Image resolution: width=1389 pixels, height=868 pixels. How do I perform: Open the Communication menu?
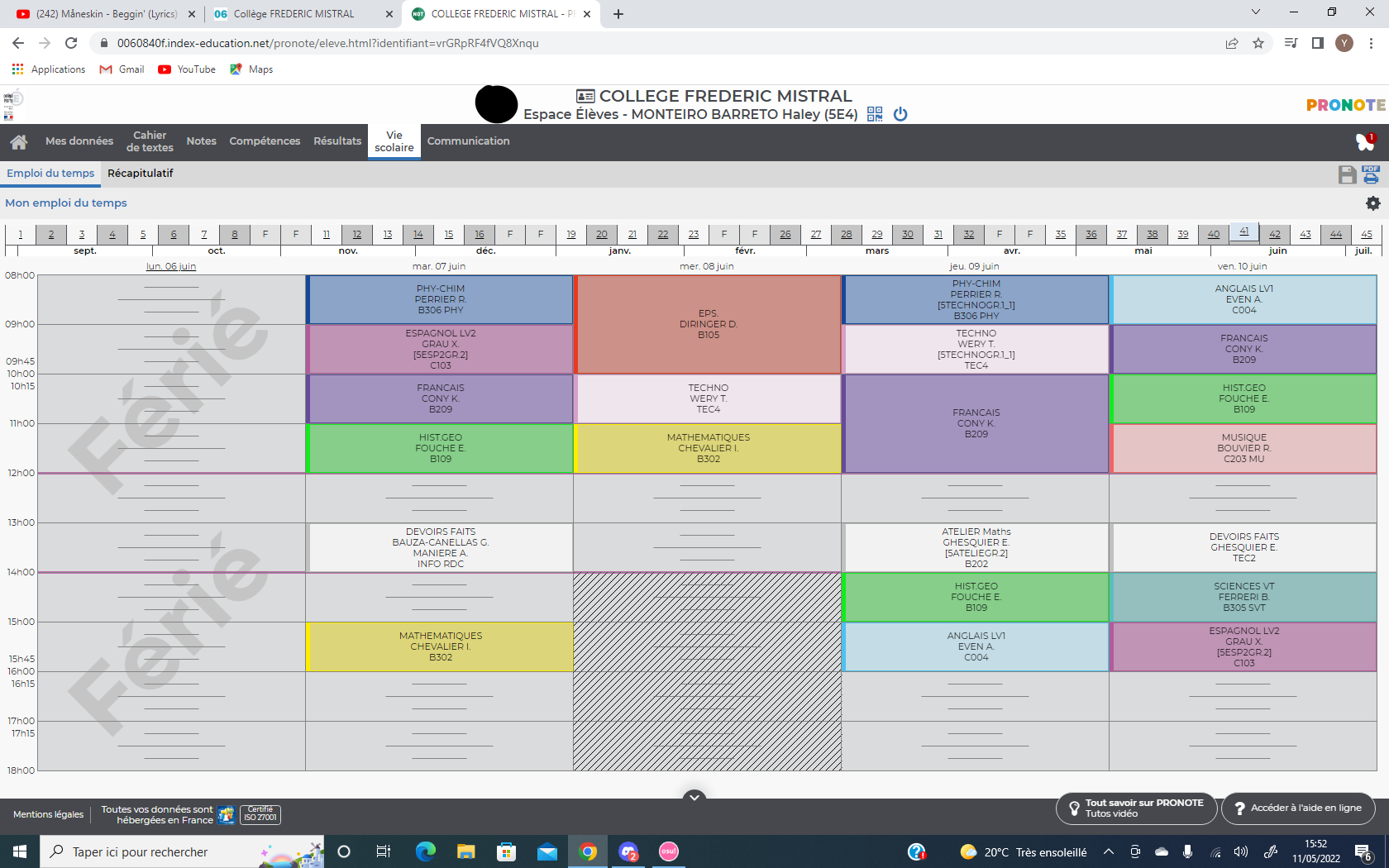pyautogui.click(x=468, y=141)
